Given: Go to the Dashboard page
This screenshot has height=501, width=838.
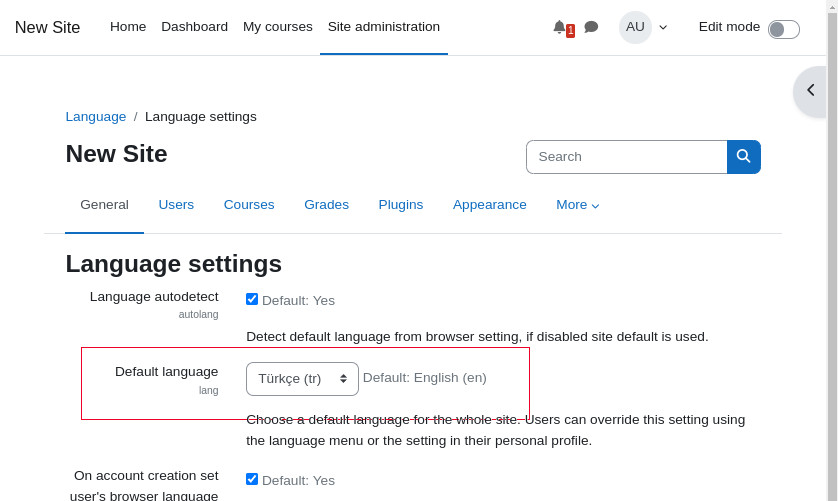Looking at the screenshot, I should click(x=194, y=27).
